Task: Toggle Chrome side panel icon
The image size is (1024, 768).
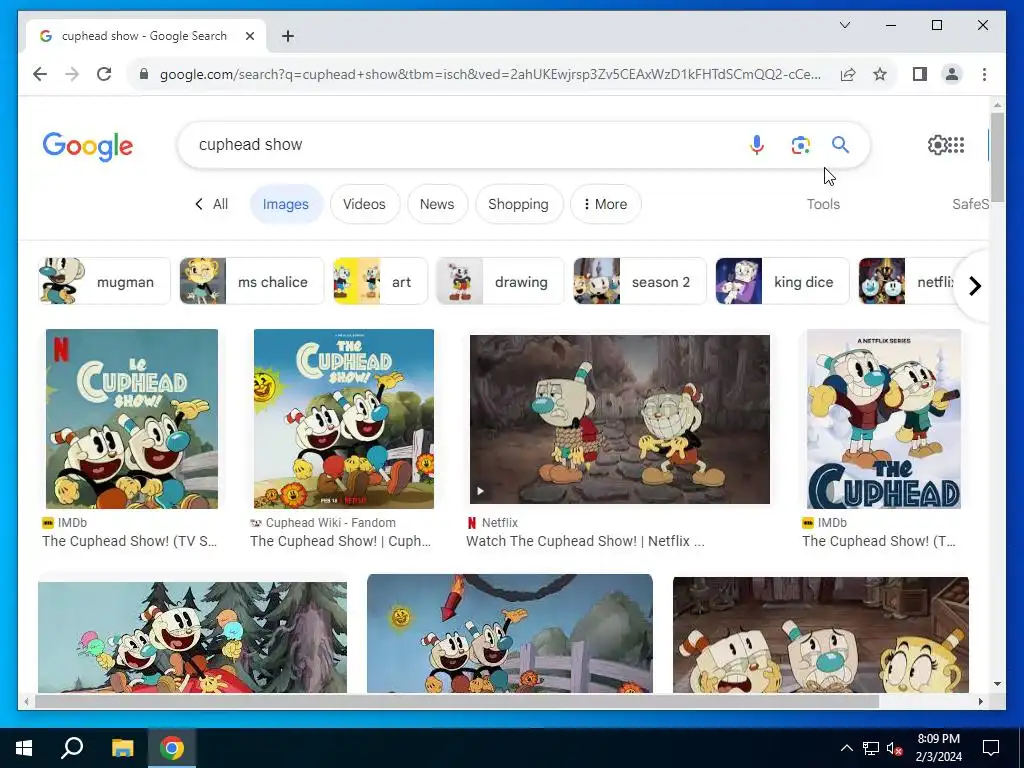Action: pos(920,74)
